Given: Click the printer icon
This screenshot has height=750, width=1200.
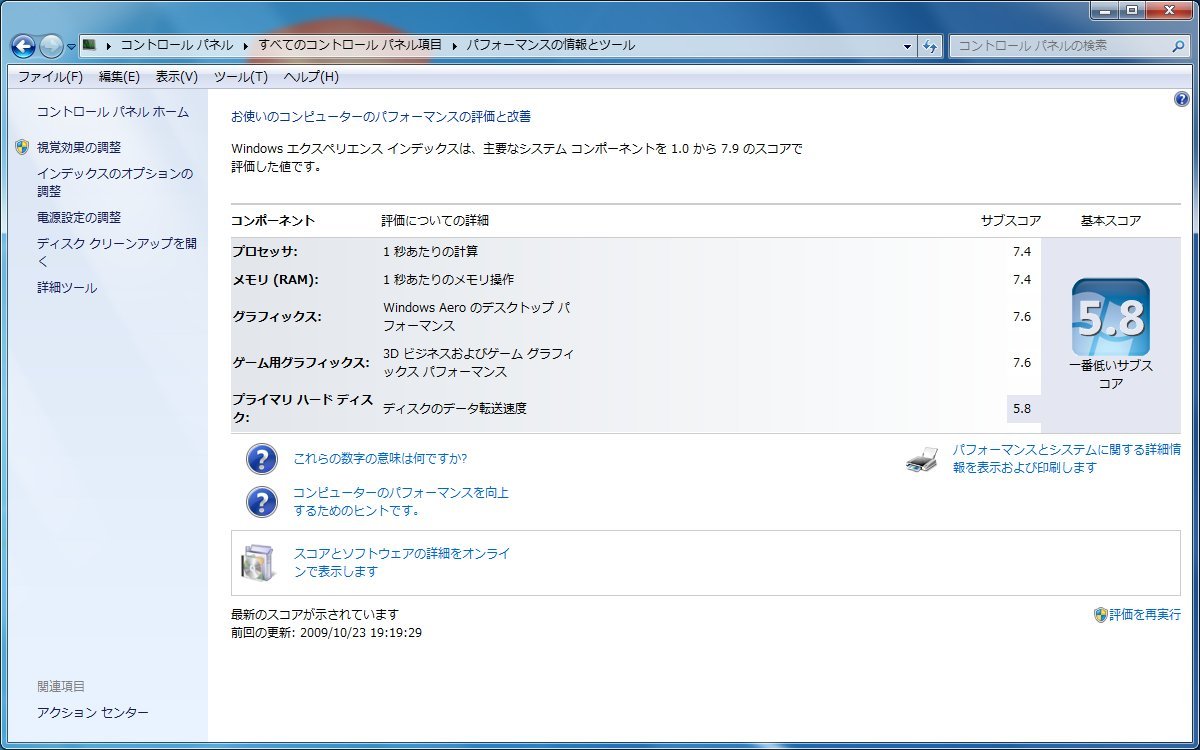Looking at the screenshot, I should 922,460.
